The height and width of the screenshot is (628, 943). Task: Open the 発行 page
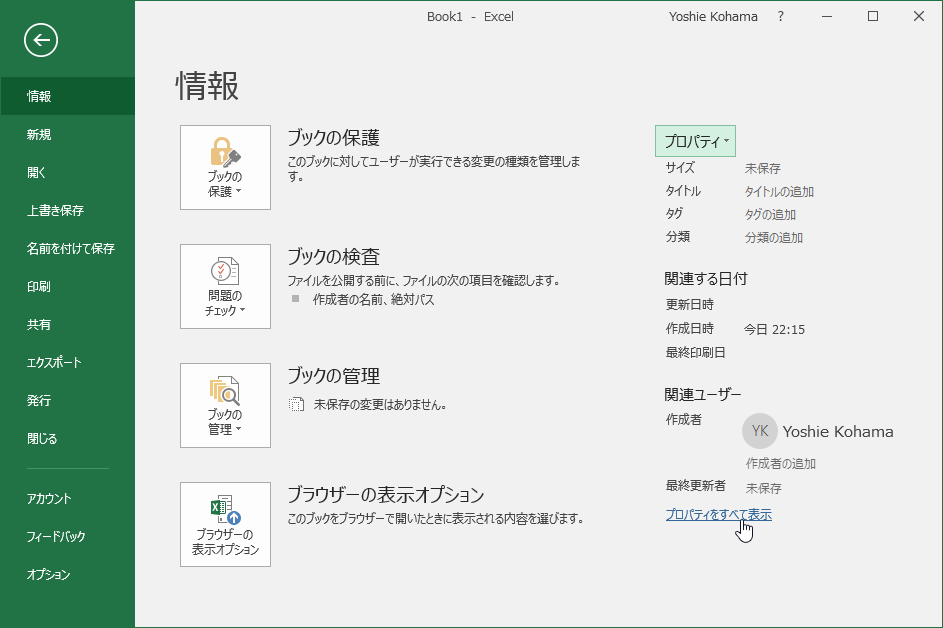67,400
